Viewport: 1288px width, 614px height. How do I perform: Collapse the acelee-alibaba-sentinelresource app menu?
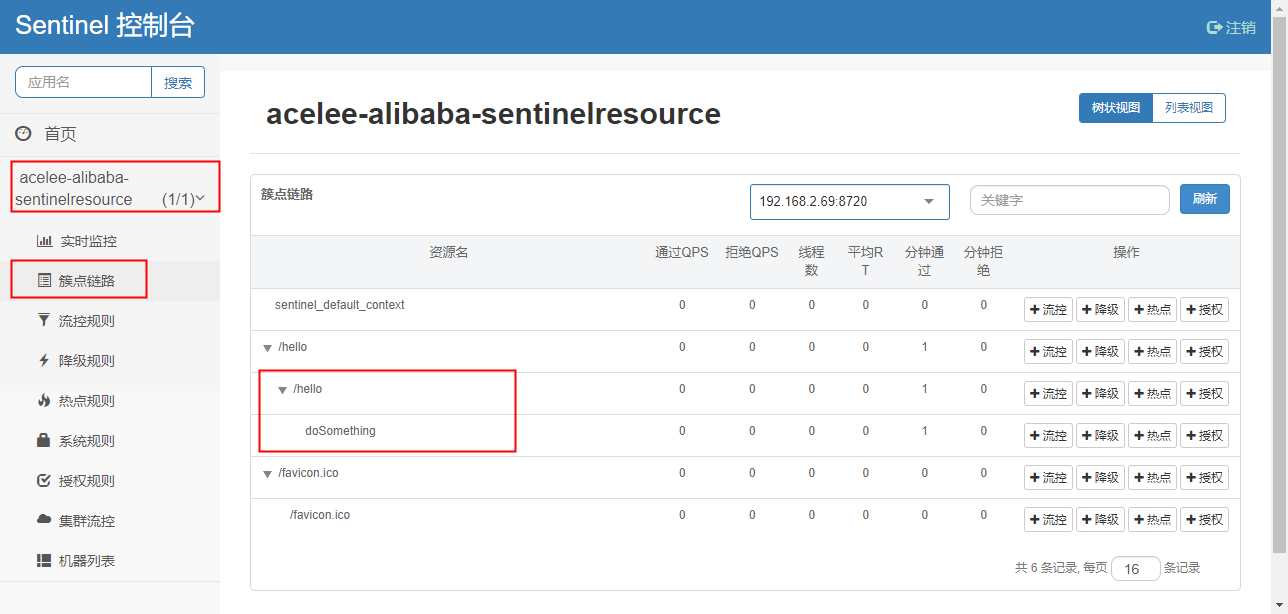201,198
